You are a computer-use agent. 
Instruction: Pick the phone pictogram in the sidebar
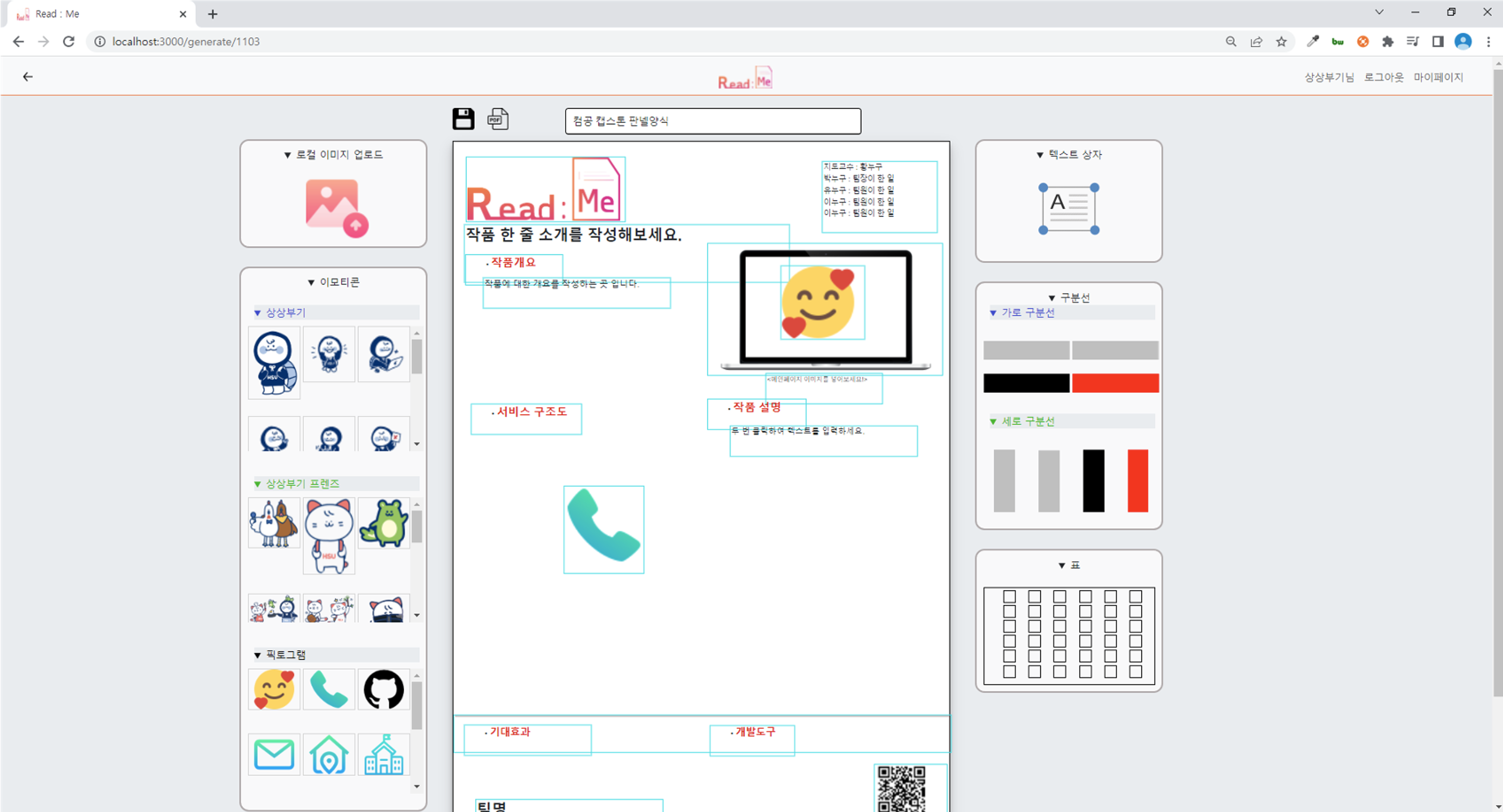[x=328, y=690]
